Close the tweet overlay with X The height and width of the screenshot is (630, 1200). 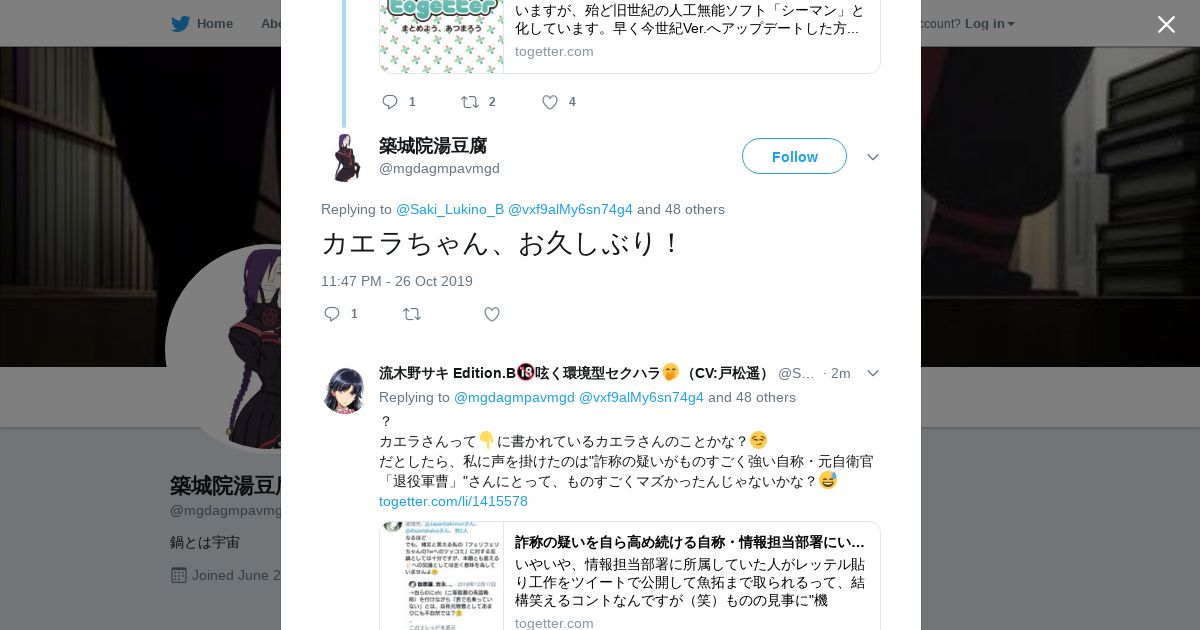click(x=1166, y=24)
